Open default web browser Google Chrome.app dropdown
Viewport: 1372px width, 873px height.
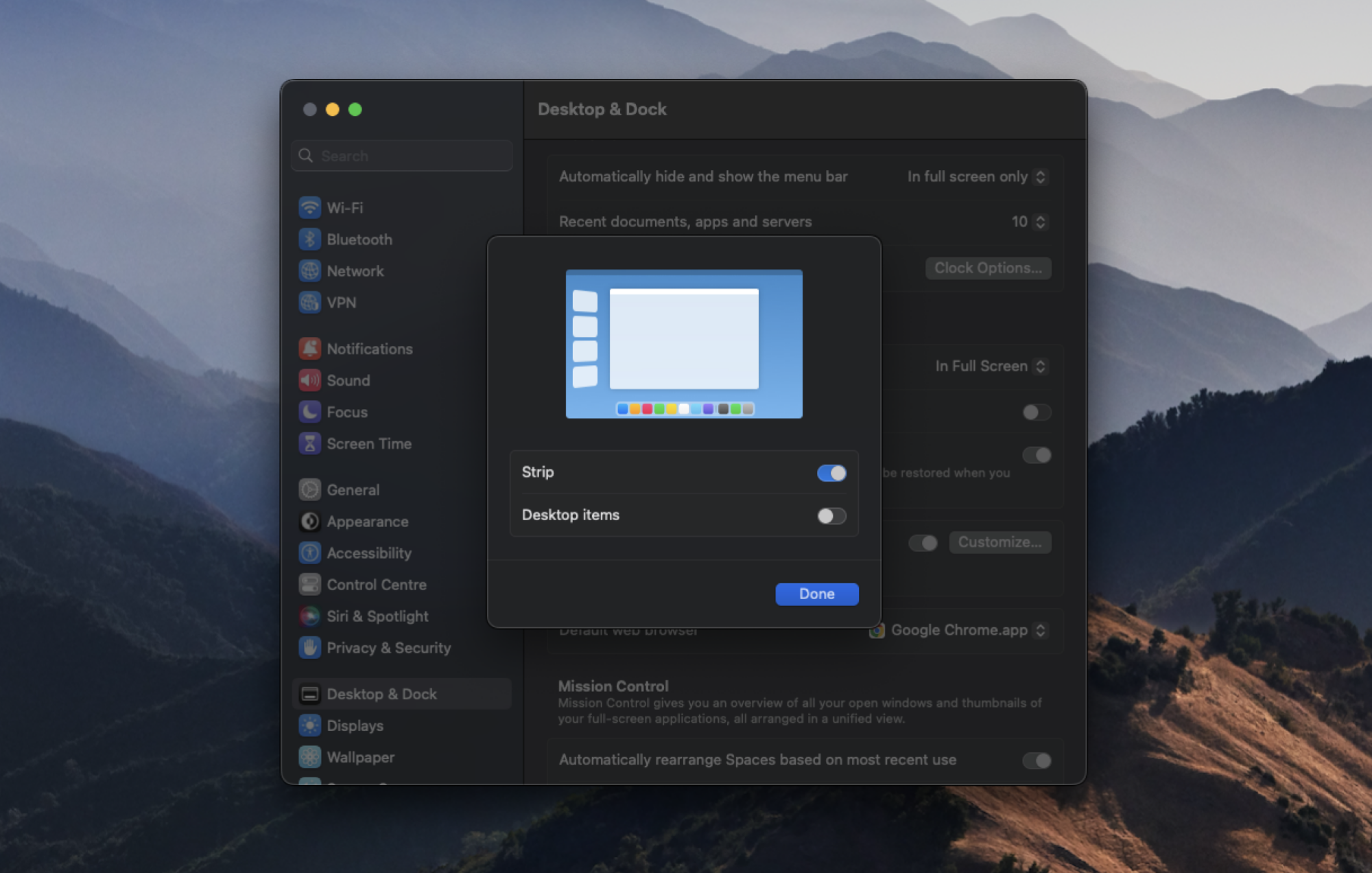(958, 630)
